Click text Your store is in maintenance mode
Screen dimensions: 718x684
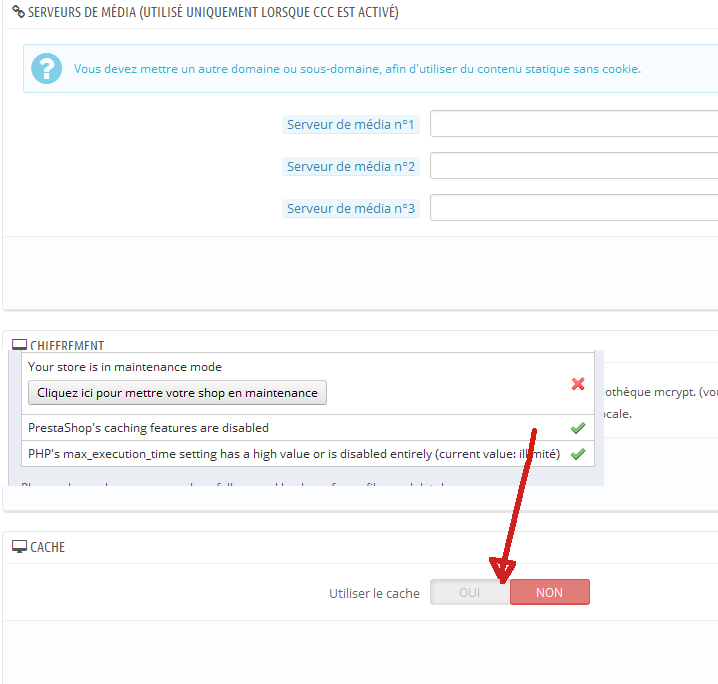pyautogui.click(x=125, y=367)
